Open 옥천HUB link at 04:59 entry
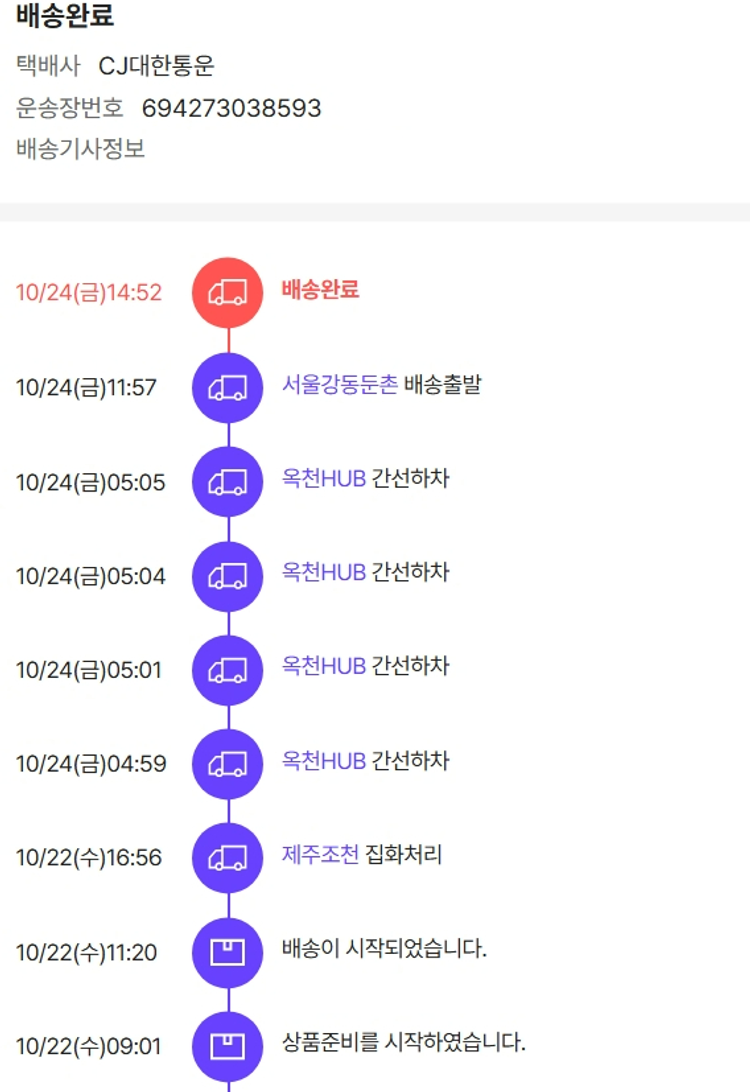The width and height of the screenshot is (750, 1092). (x=324, y=761)
